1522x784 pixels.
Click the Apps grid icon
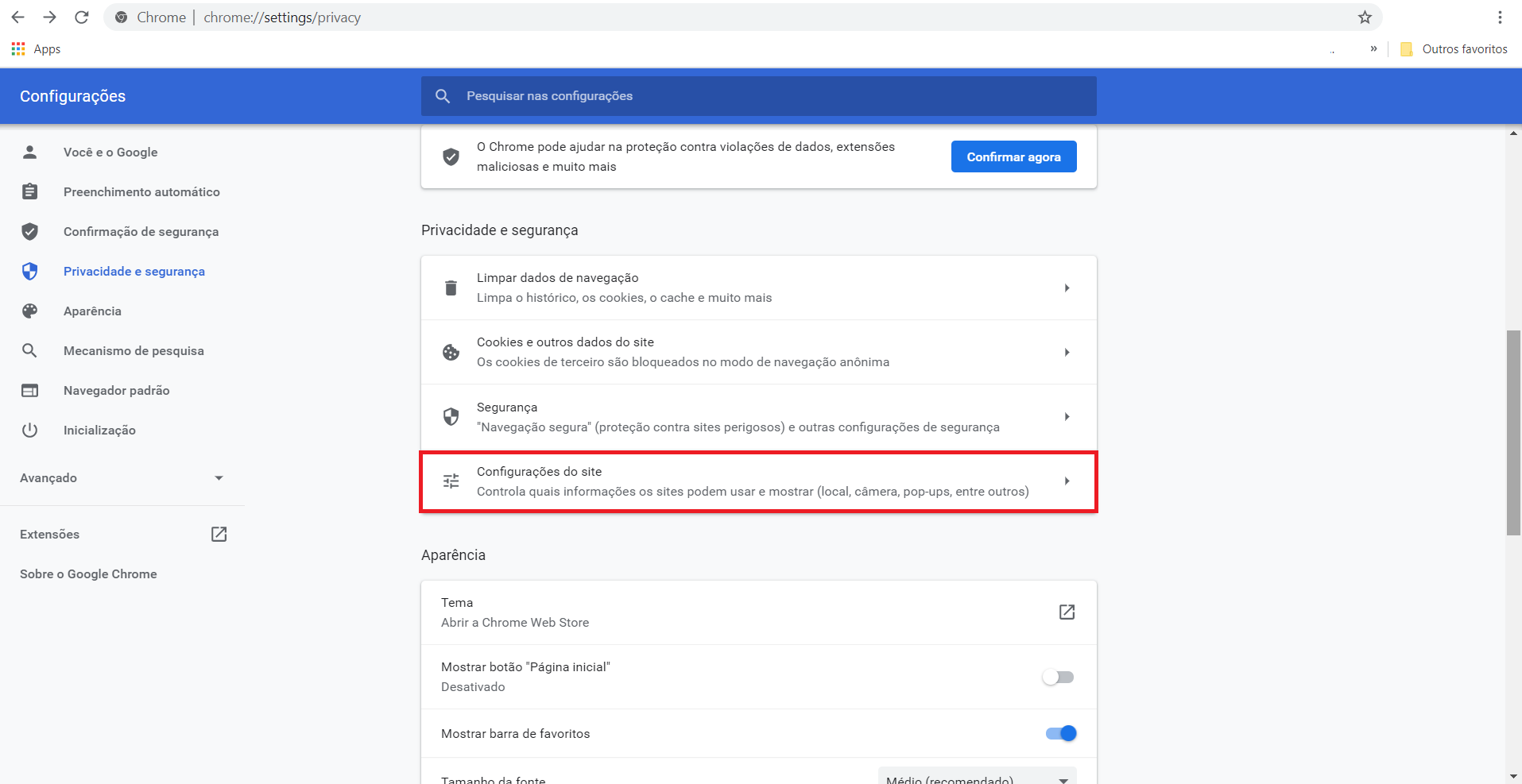18,49
